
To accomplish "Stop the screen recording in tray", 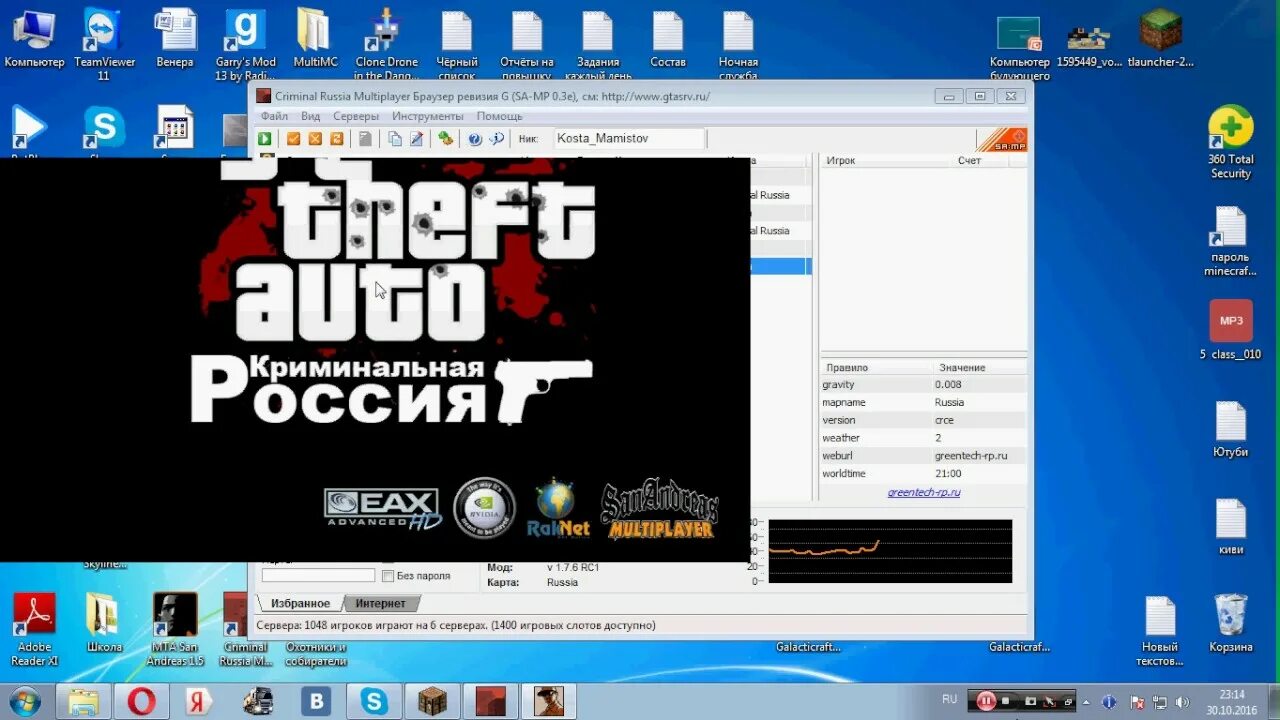I will [1006, 701].
